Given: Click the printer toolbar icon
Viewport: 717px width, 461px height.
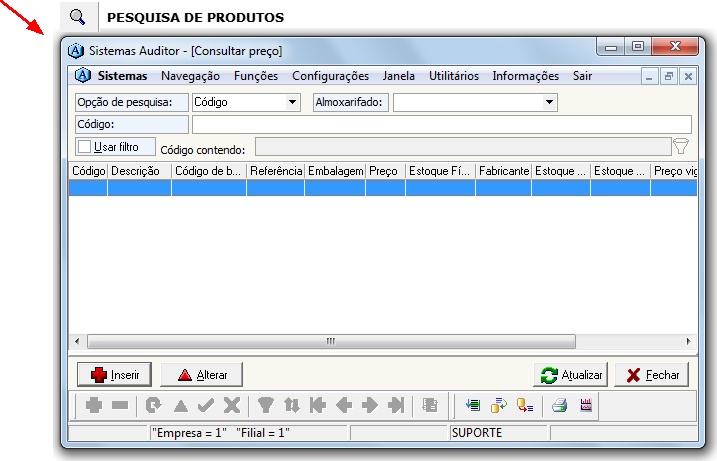Looking at the screenshot, I should click(559, 405).
